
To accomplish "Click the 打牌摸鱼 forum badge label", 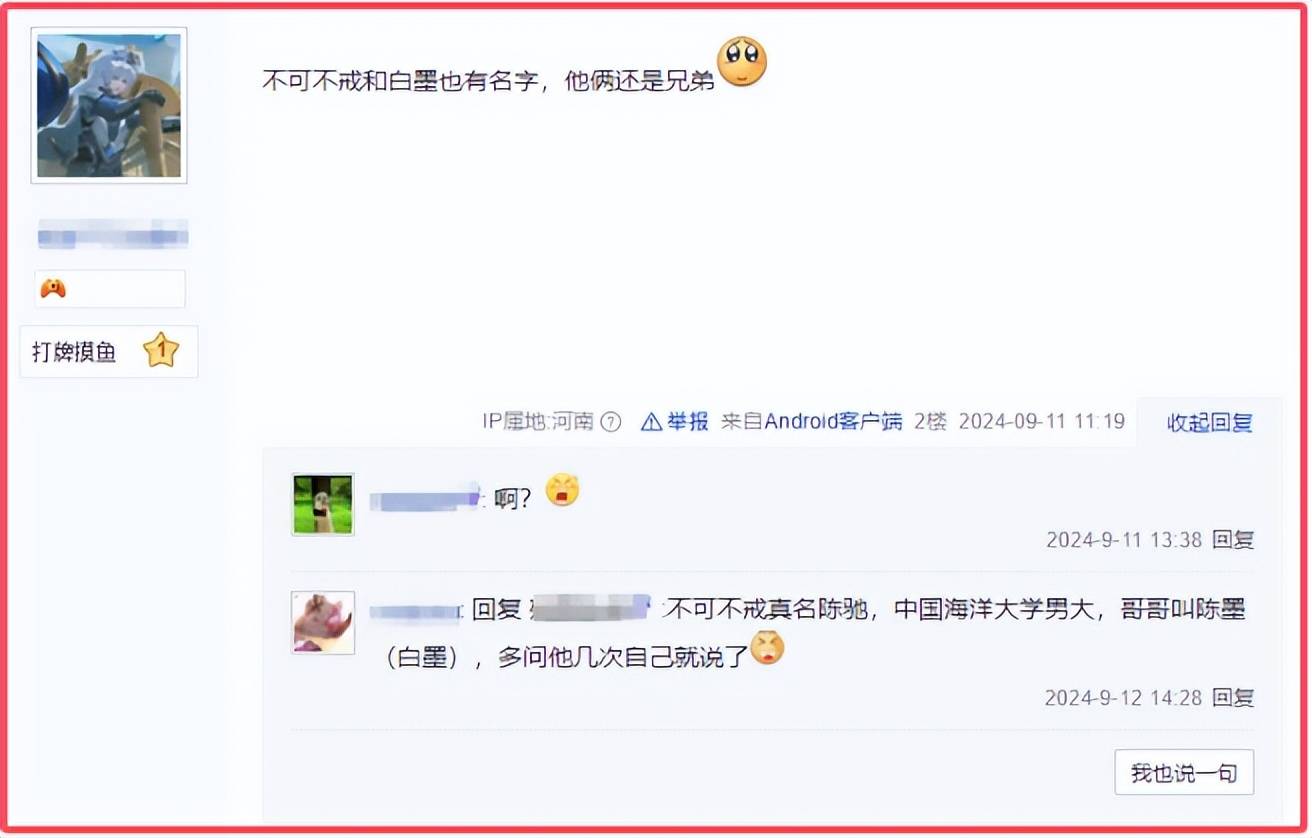I will click(75, 352).
